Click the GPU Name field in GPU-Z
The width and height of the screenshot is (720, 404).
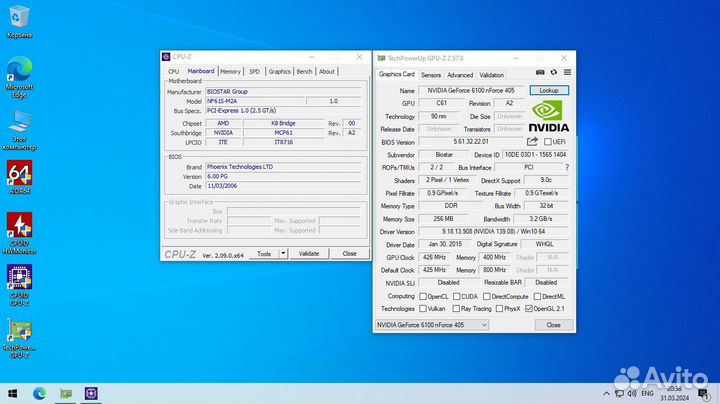pos(472,90)
